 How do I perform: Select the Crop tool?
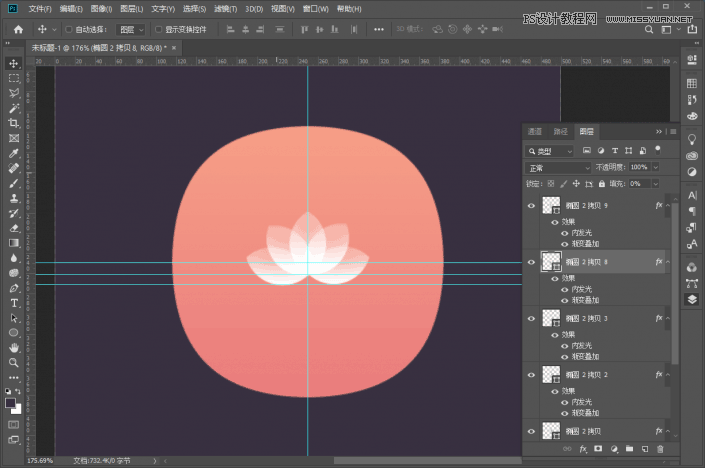(14, 122)
